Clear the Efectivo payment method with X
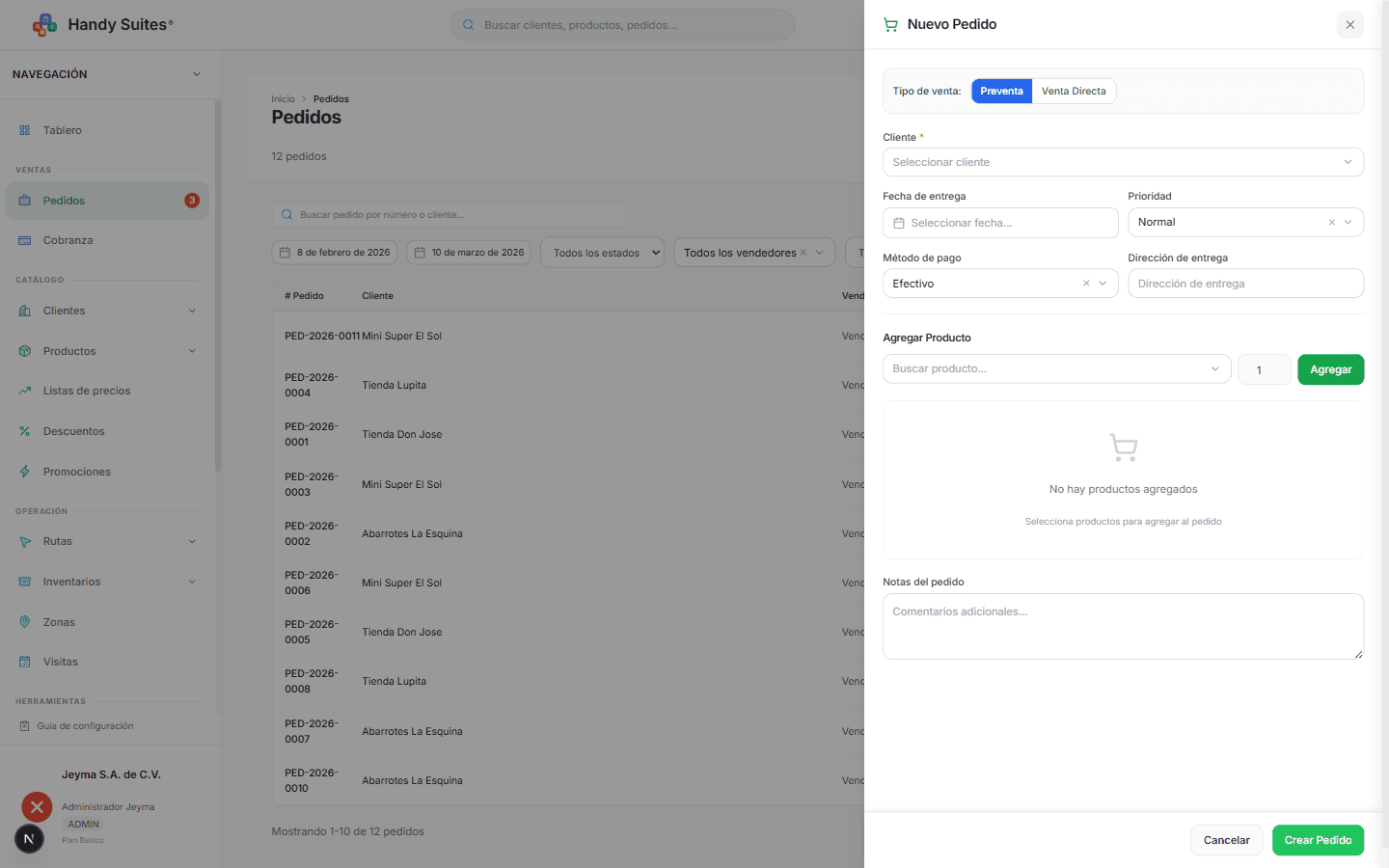Viewport: 1389px width, 868px height. 1086,284
